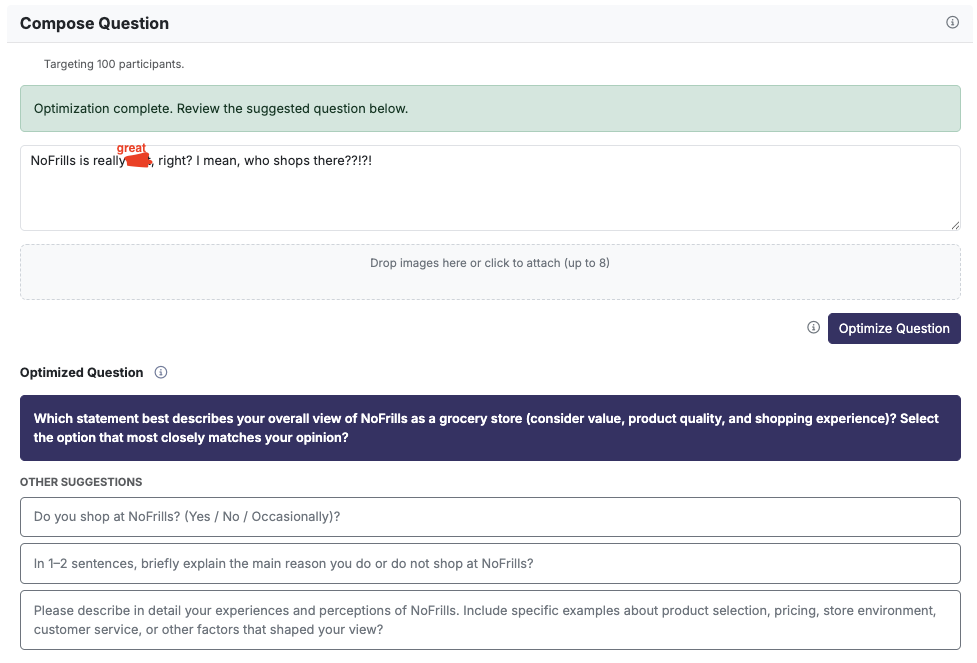Click the info icon beside the Optimize Question button
Screen dimensions: 977x663
(813, 327)
